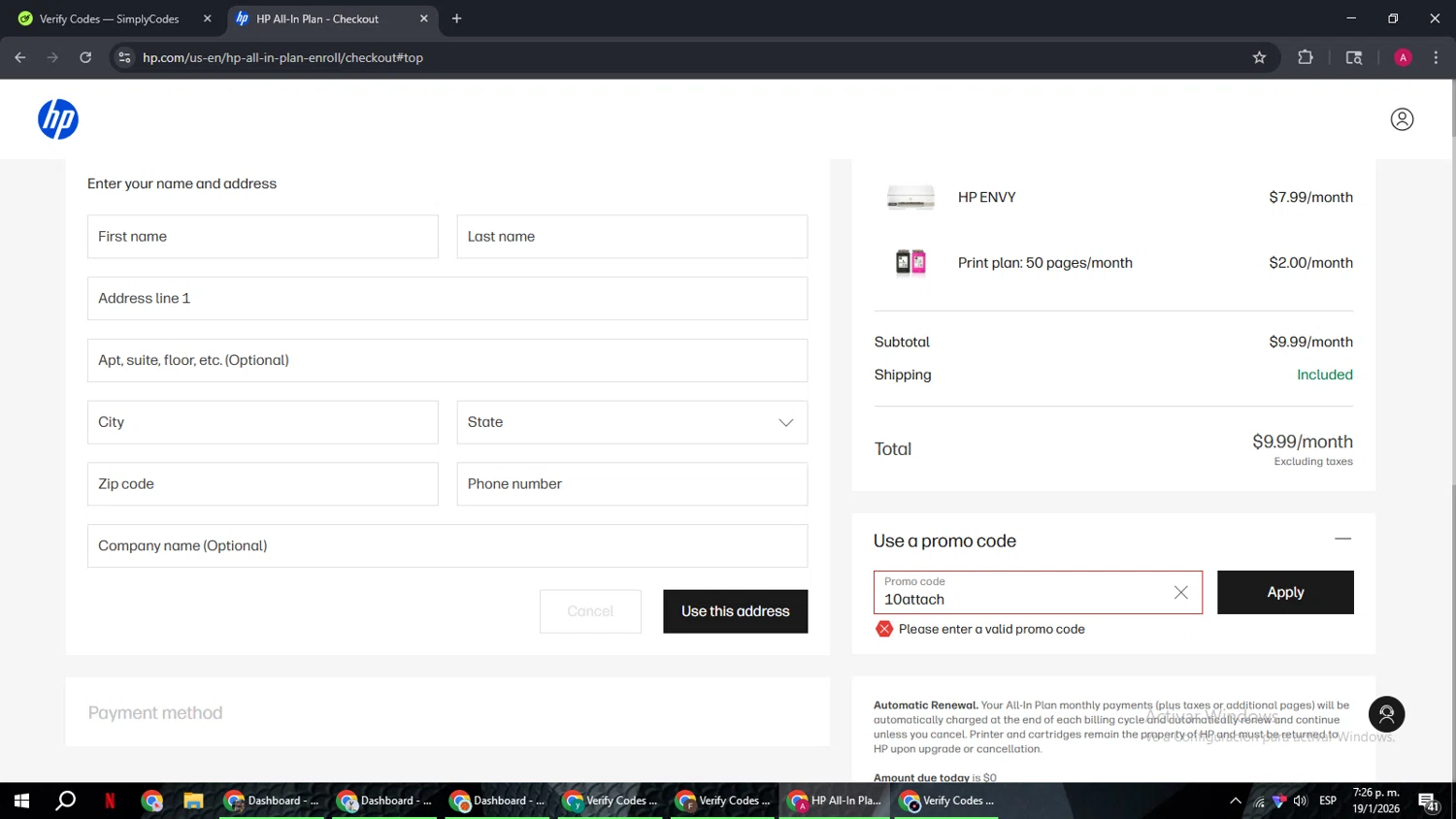Open Chrome profile avatar A
Image resolution: width=1456 pixels, height=819 pixels.
(x=1403, y=57)
